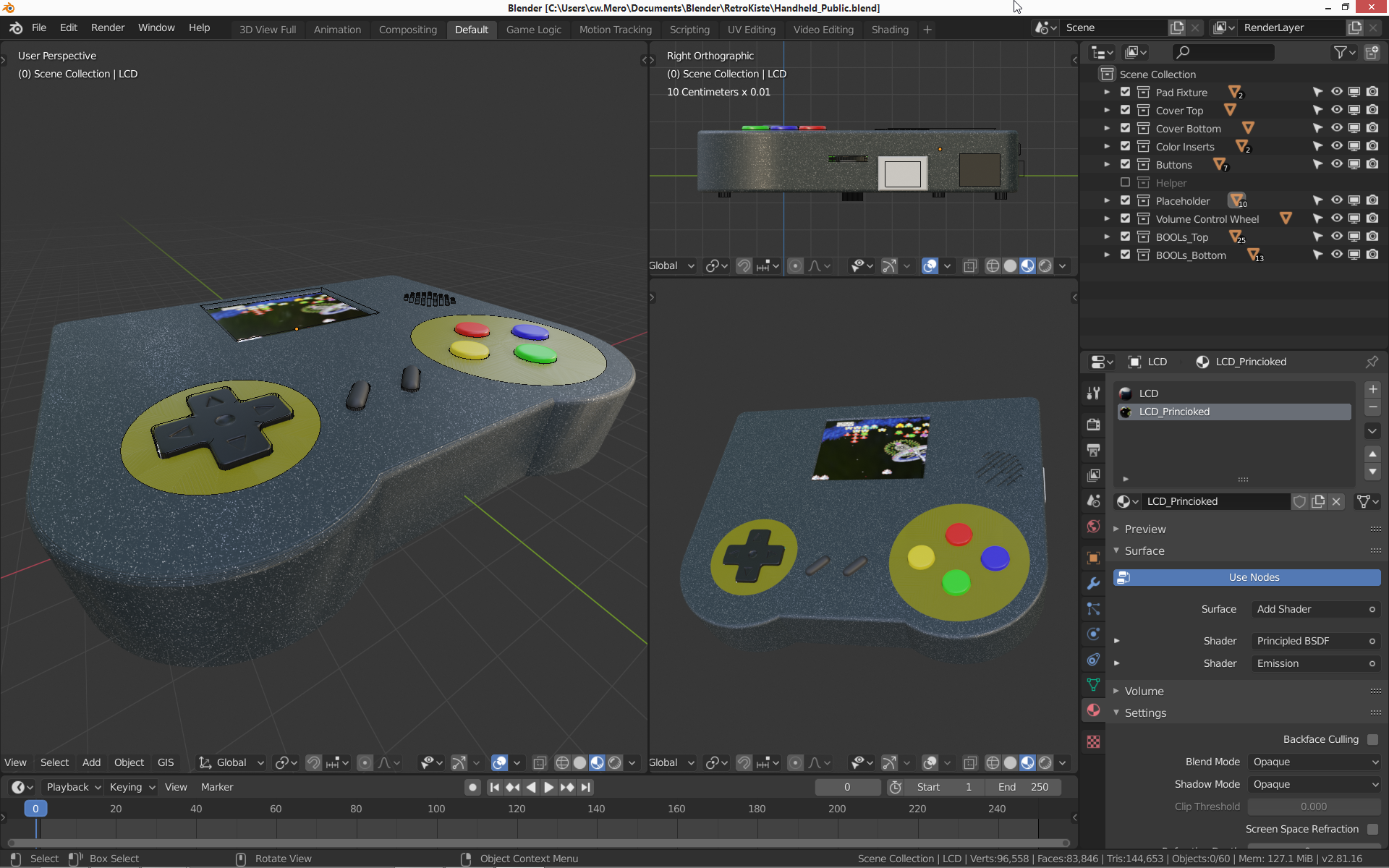The height and width of the screenshot is (868, 1389).
Task: Expand the Buttons collection in outliner
Action: click(1106, 164)
